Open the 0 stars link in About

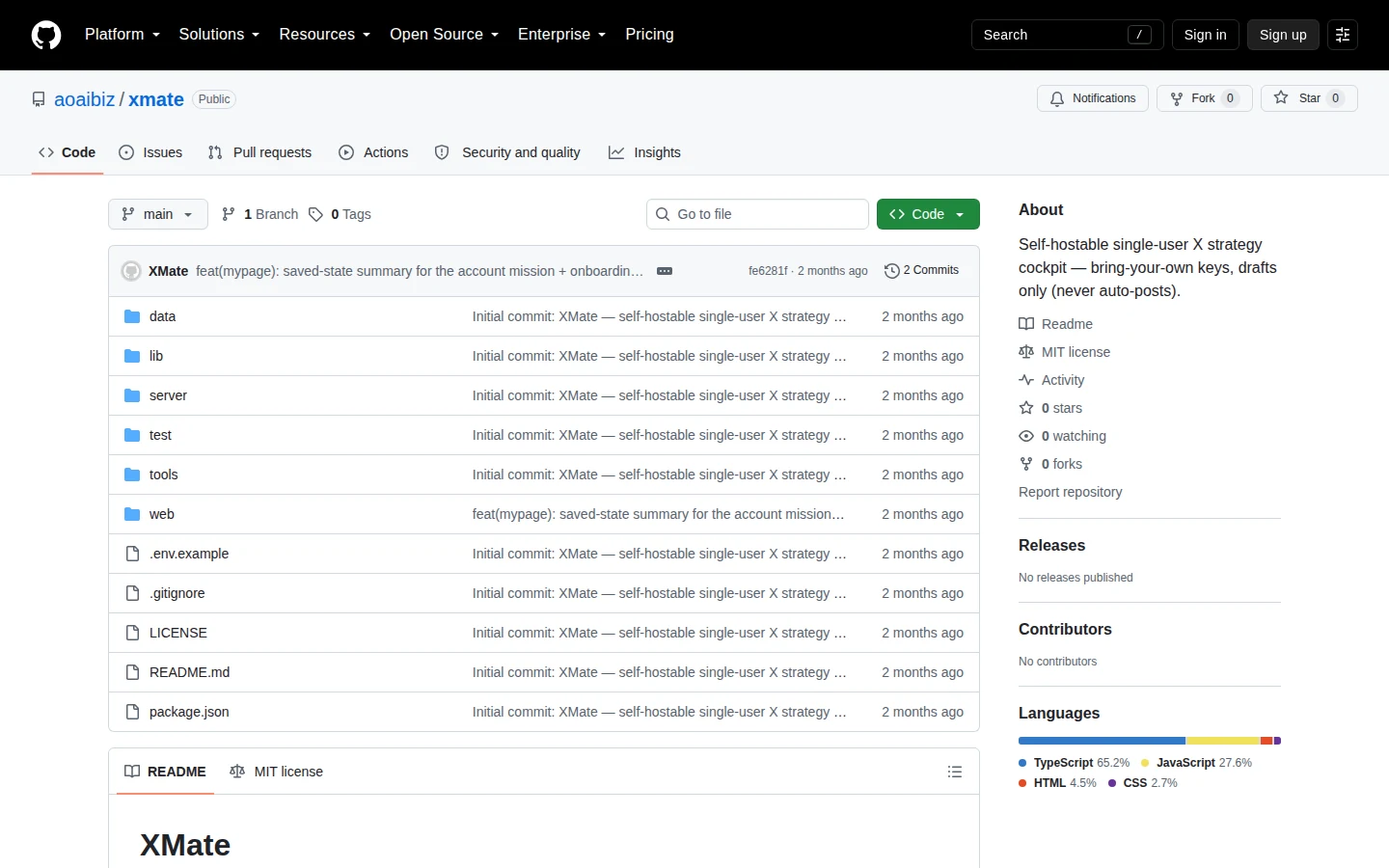pos(1050,408)
